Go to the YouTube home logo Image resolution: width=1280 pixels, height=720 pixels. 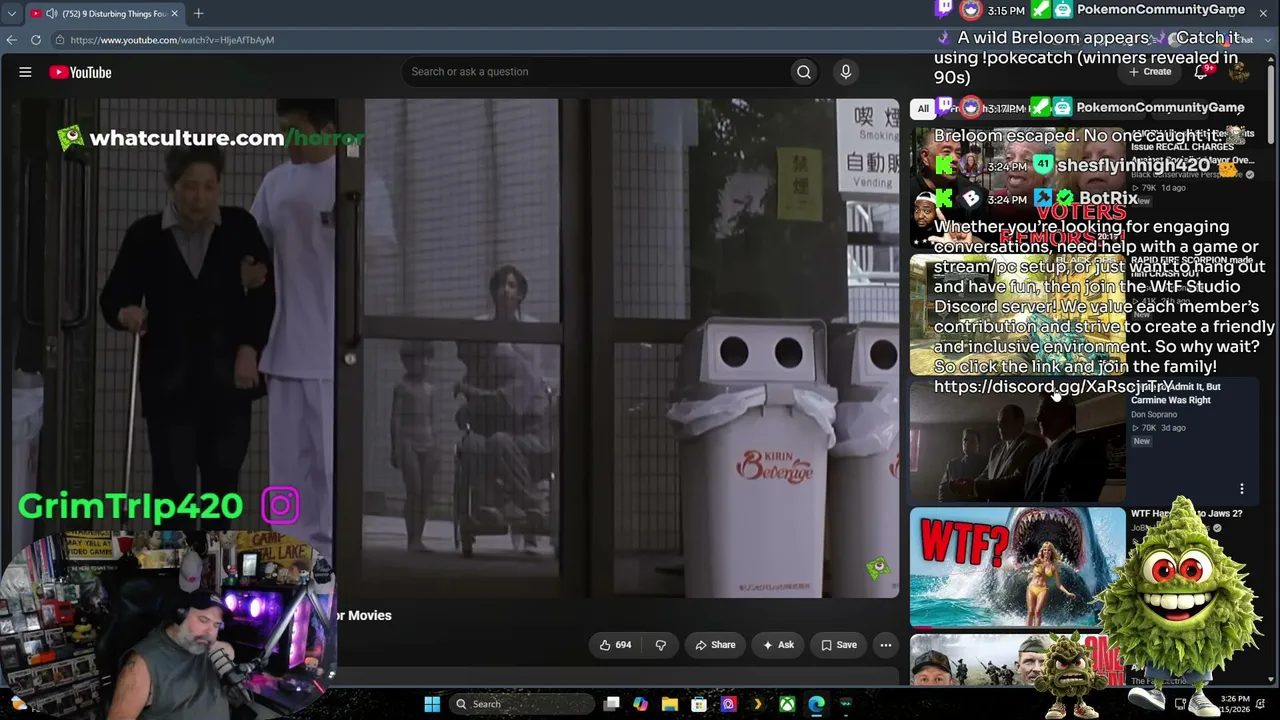(x=80, y=72)
